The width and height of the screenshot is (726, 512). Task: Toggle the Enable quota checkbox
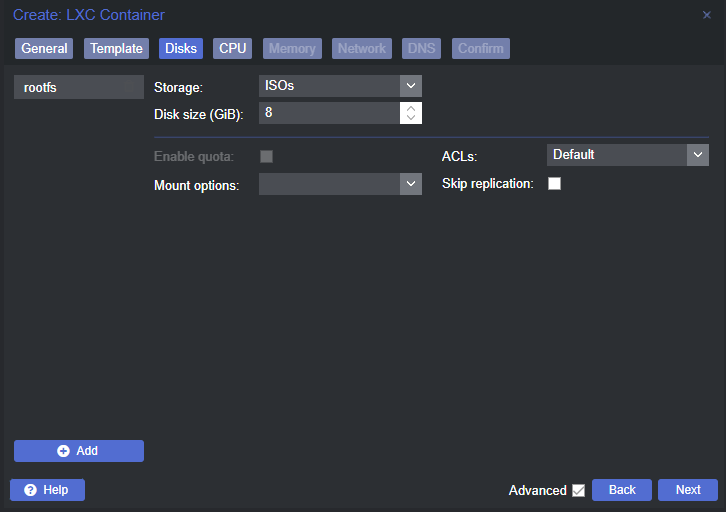coord(266,156)
